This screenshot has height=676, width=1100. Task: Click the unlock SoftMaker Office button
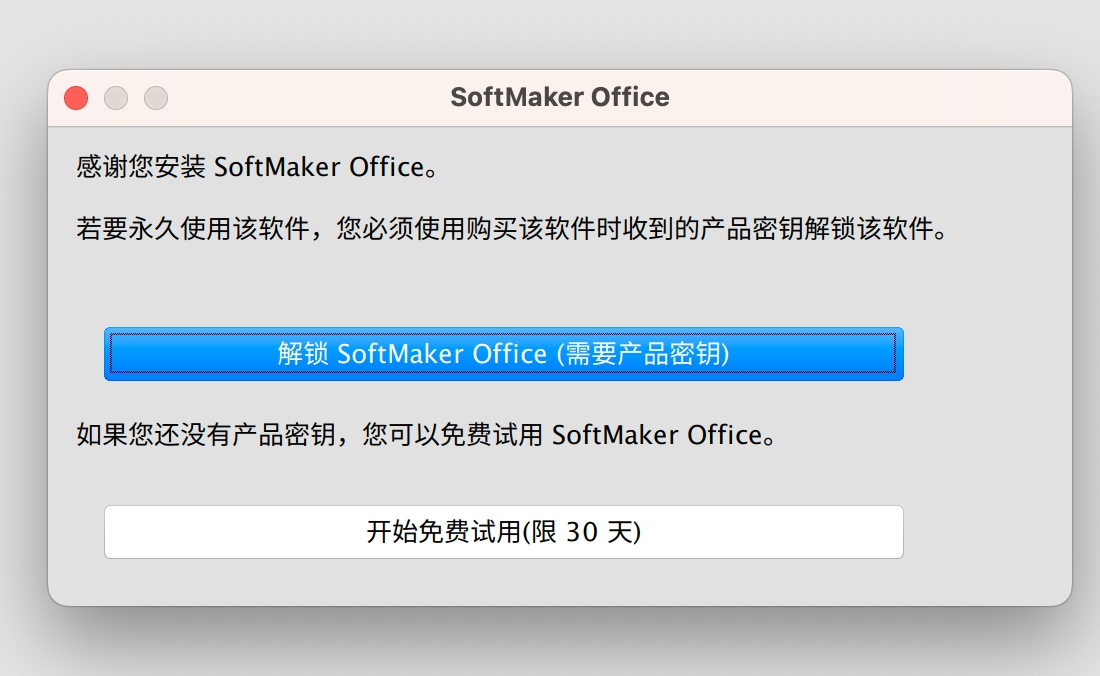[x=503, y=354]
